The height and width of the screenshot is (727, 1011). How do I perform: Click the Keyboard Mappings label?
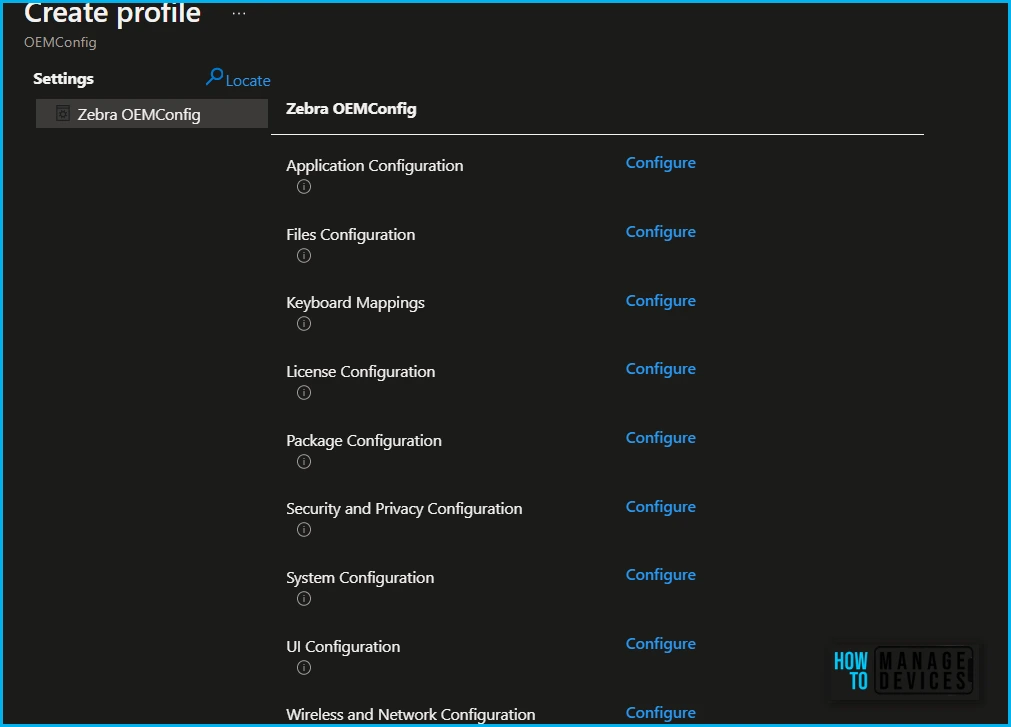point(355,303)
